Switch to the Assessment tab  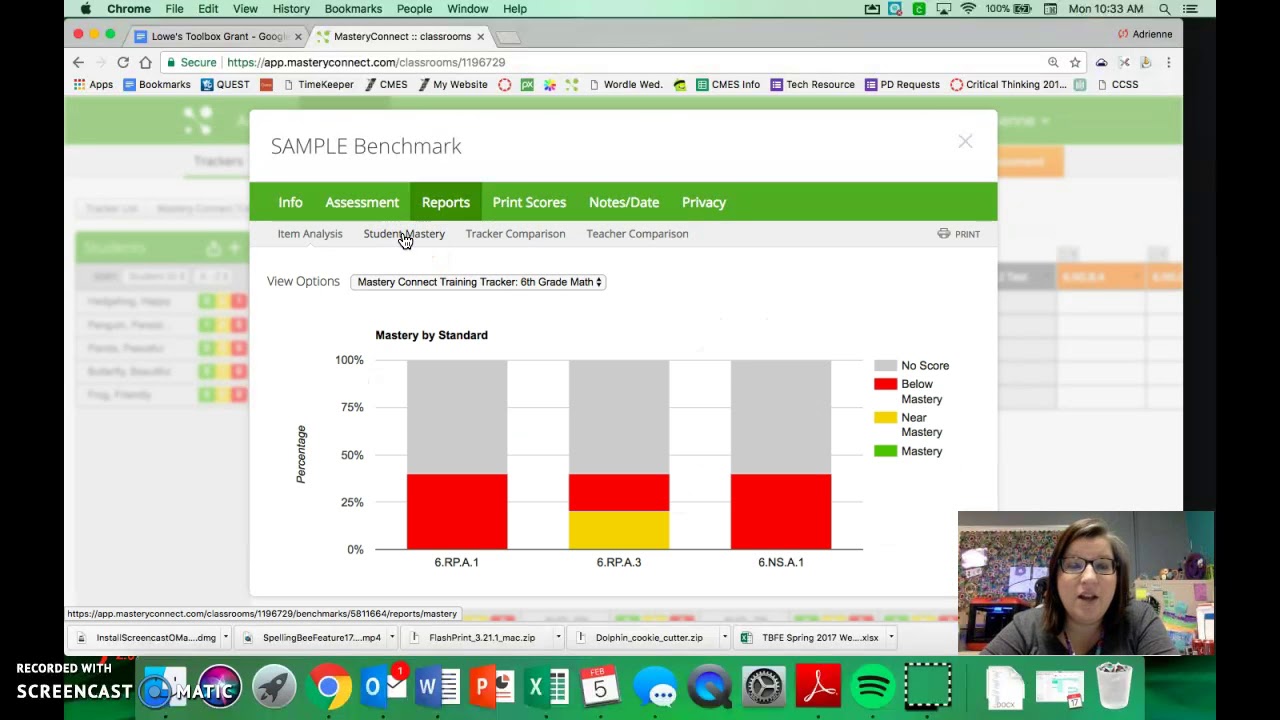pos(361,202)
